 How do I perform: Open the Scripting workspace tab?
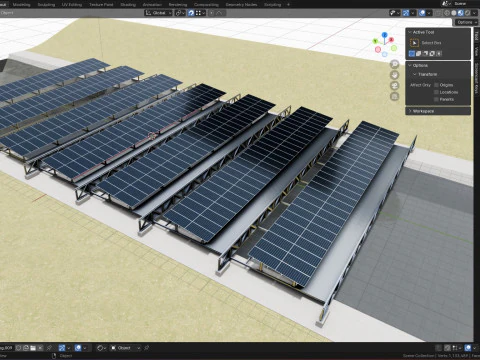point(273,4)
